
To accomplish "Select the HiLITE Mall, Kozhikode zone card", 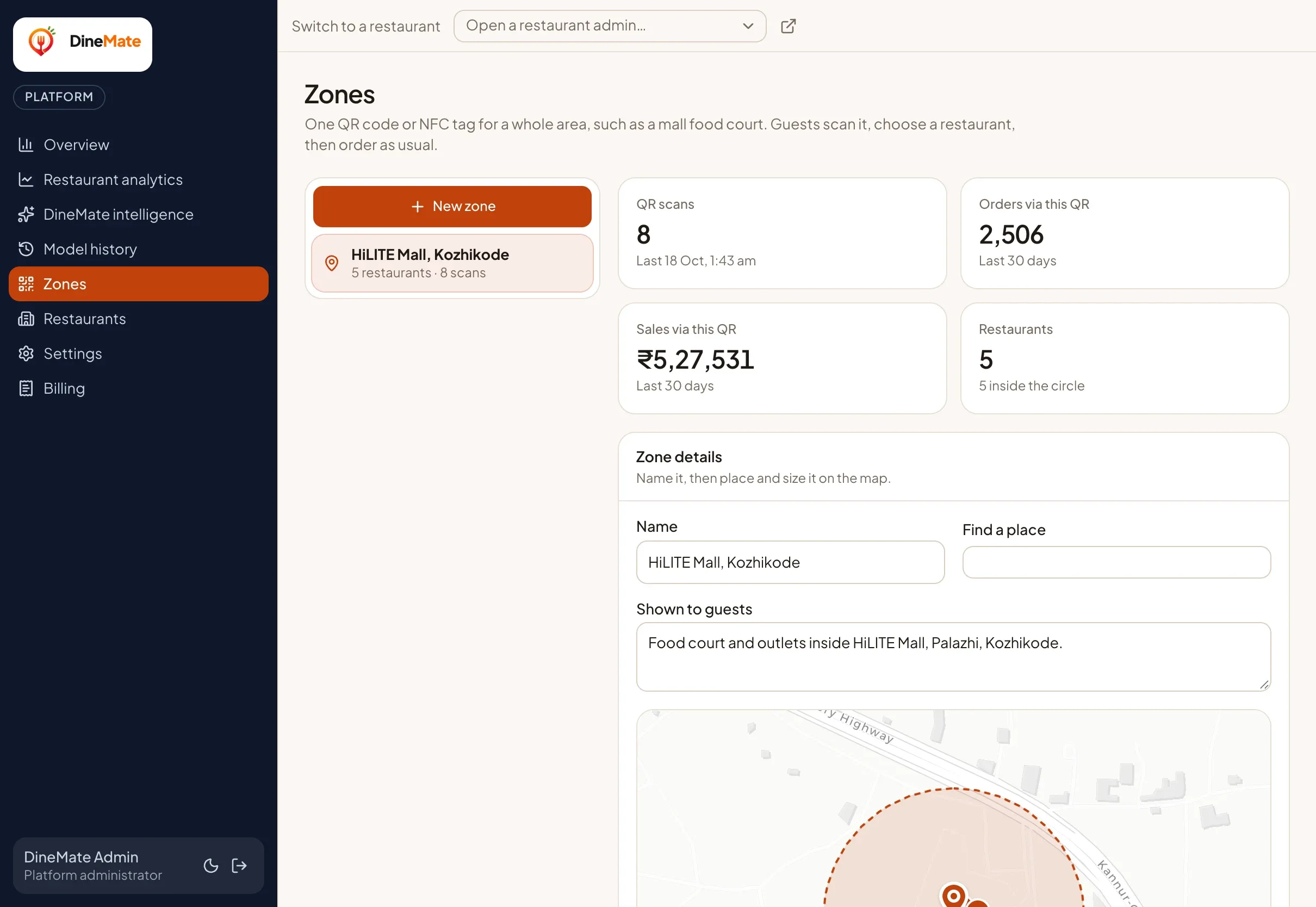I will pyautogui.click(x=452, y=263).
